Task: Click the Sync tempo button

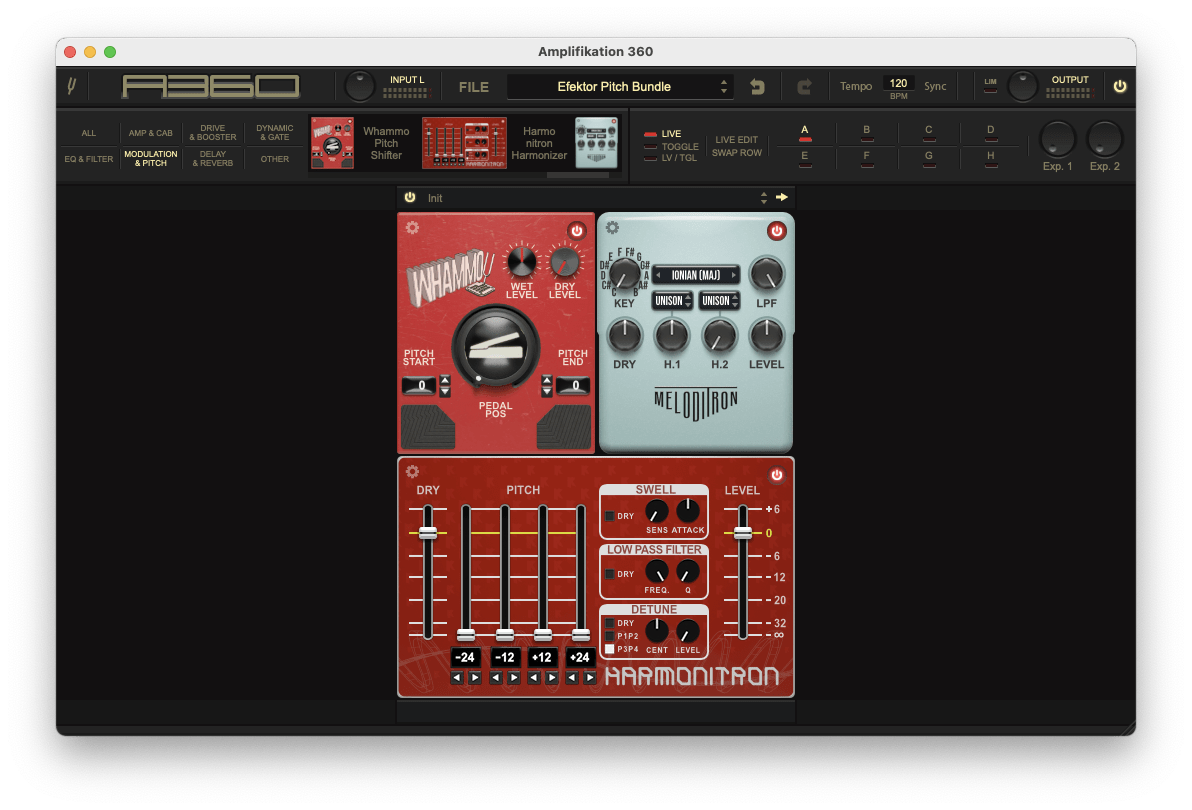Action: click(x=935, y=86)
